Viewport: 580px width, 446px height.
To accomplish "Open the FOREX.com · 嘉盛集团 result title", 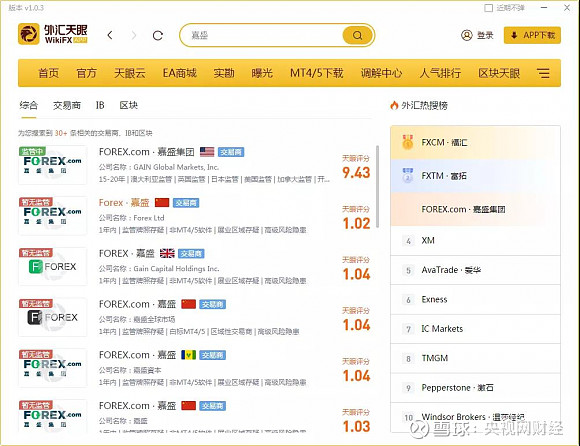I will (146, 152).
